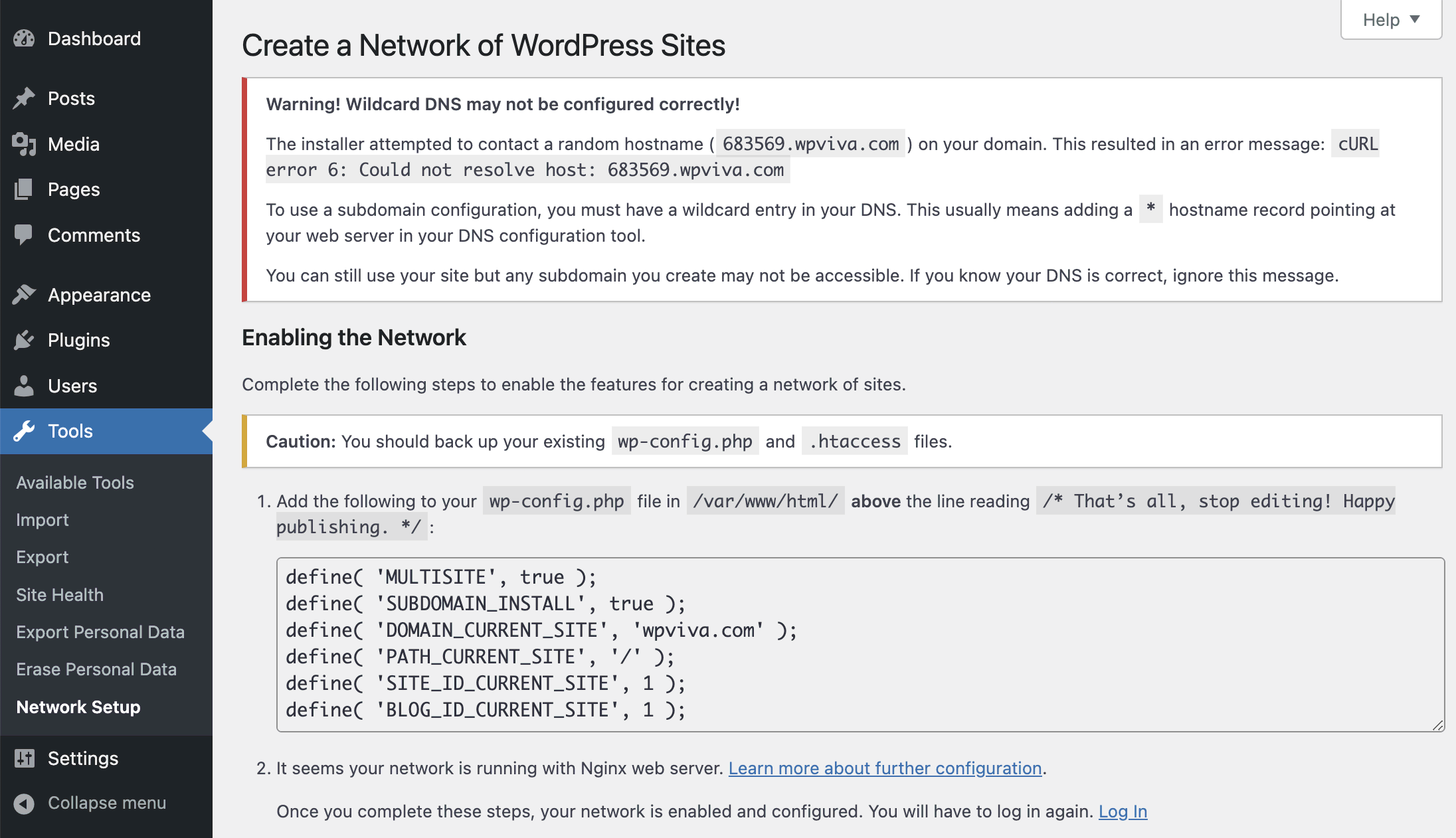The image size is (1456, 838).
Task: Click the Pages icon in sidebar
Action: coord(24,188)
